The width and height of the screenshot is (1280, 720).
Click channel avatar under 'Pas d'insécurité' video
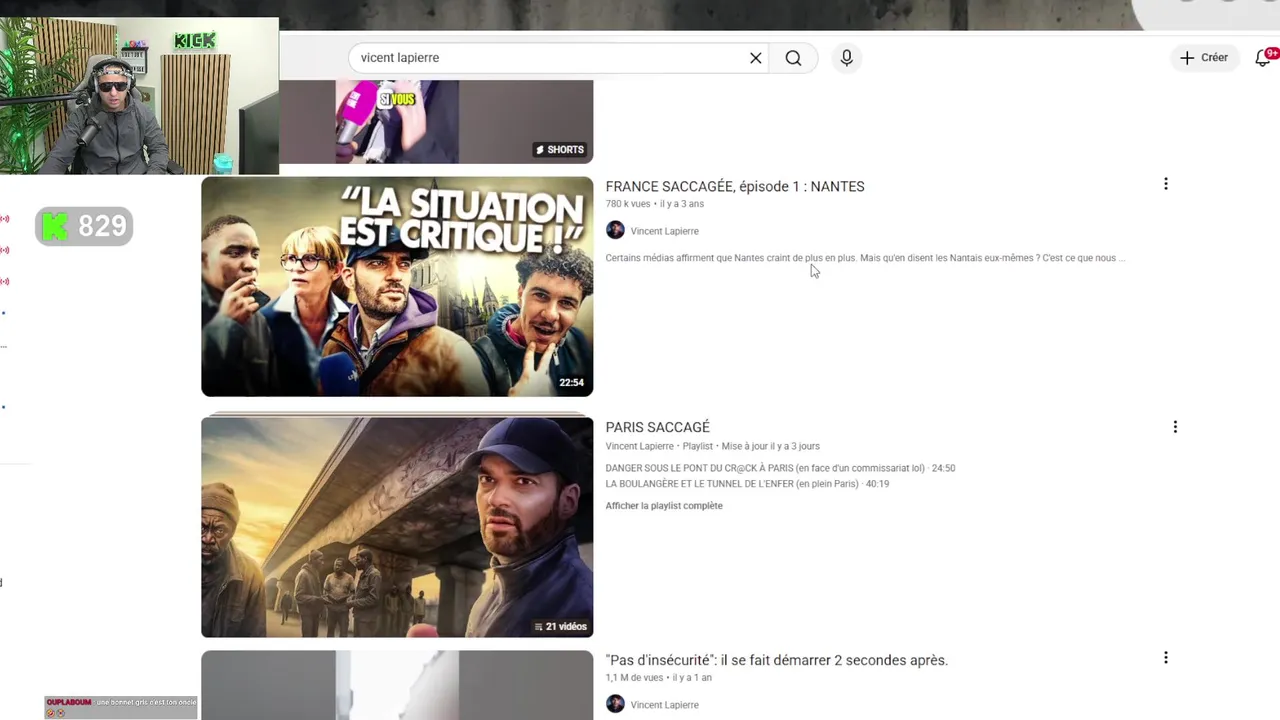coord(615,704)
